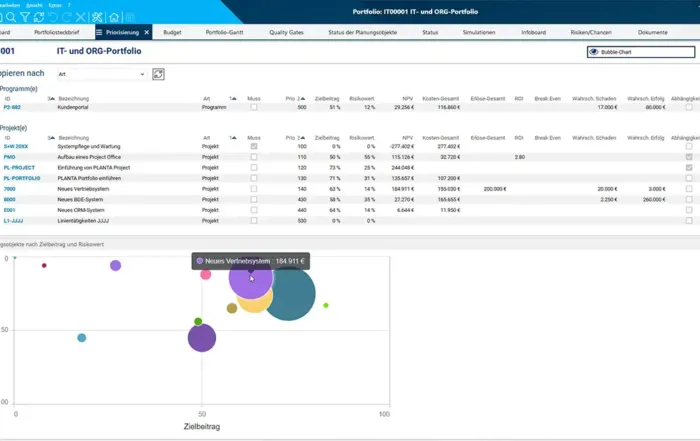
Task: Open program link P2-002
Action: pyautogui.click(x=12, y=107)
